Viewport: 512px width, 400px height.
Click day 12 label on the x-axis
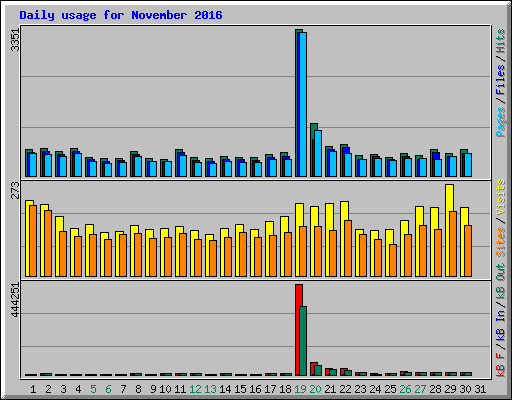(x=195, y=389)
